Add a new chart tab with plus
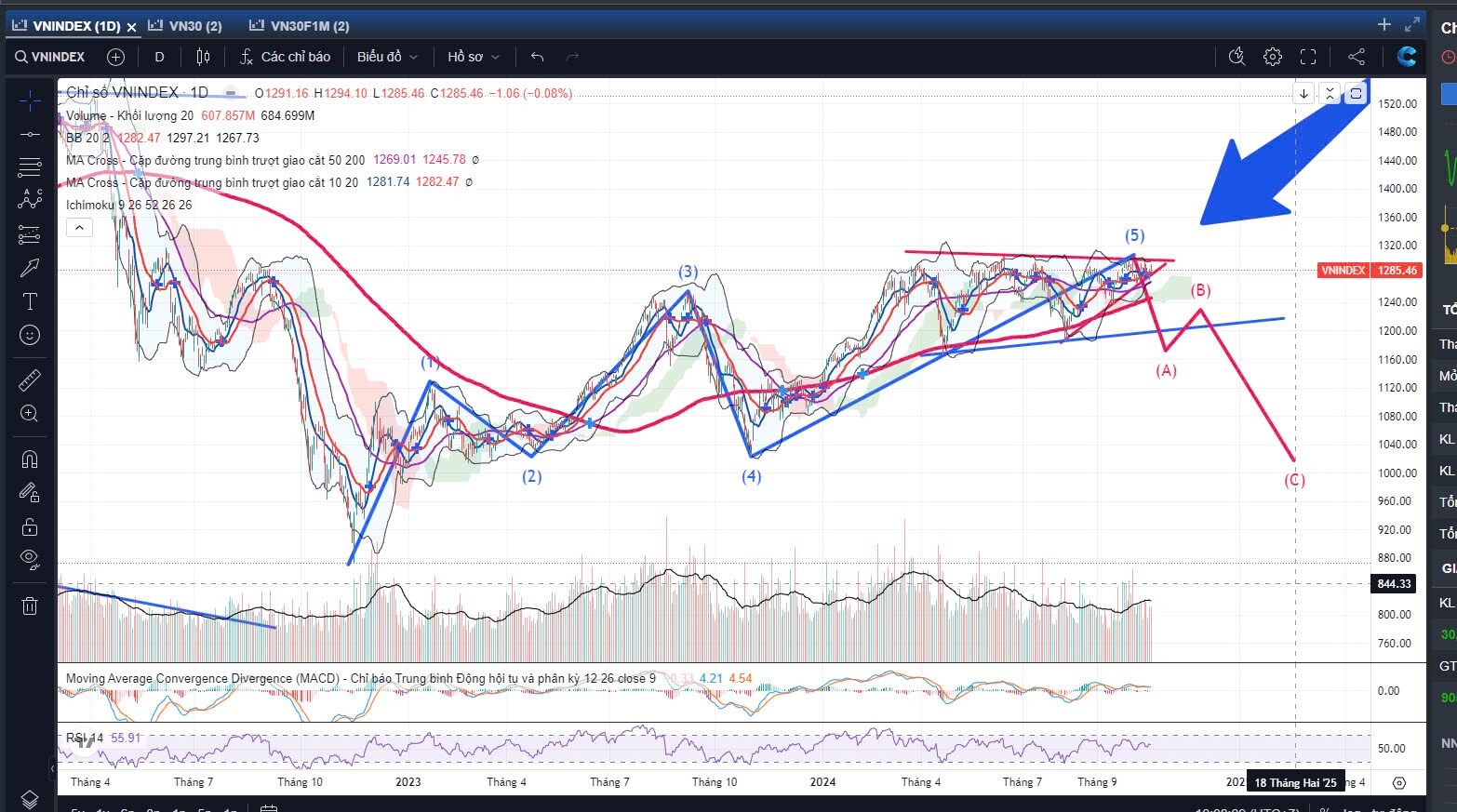The width and height of the screenshot is (1457, 812). (1384, 24)
